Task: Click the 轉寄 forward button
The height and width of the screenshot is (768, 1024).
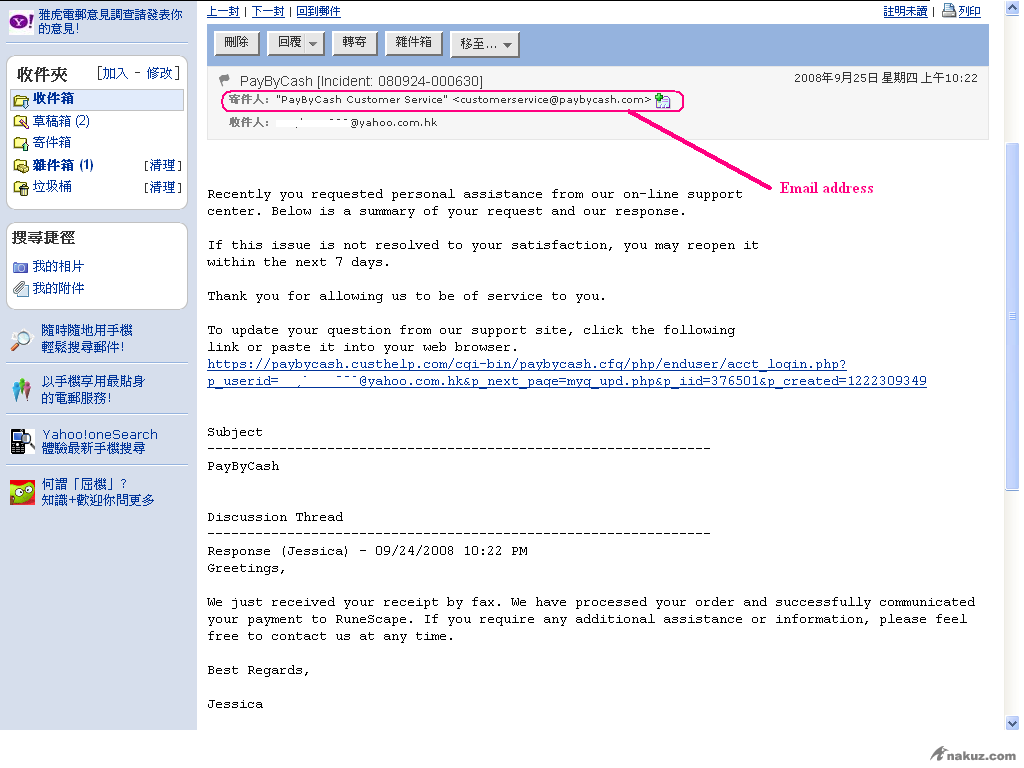Action: click(x=355, y=42)
